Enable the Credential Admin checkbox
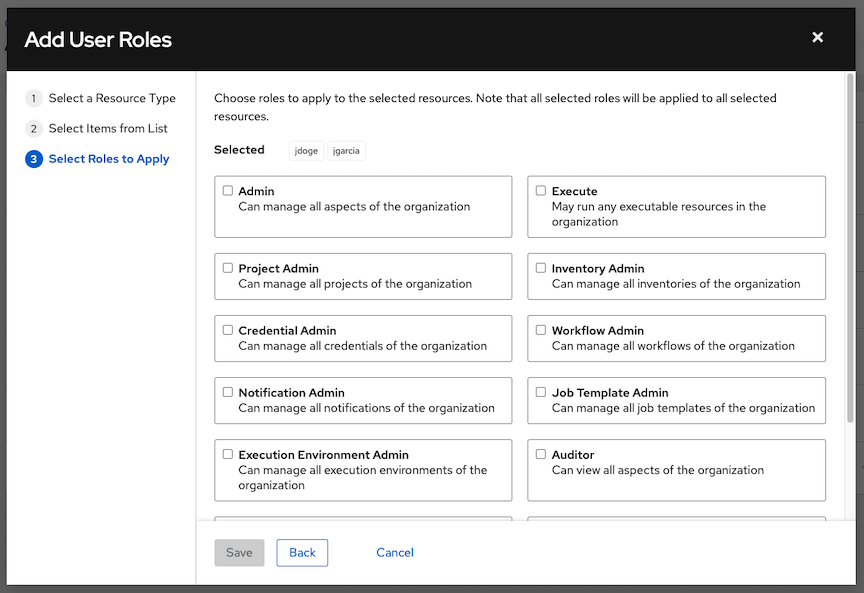Image resolution: width=864 pixels, height=593 pixels. pyautogui.click(x=228, y=329)
